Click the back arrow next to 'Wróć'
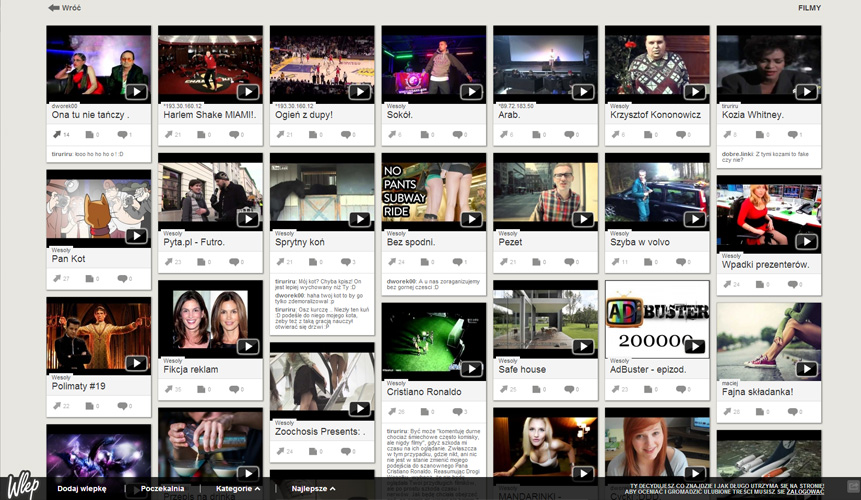Screen dimensions: 861x500 coord(53,8)
